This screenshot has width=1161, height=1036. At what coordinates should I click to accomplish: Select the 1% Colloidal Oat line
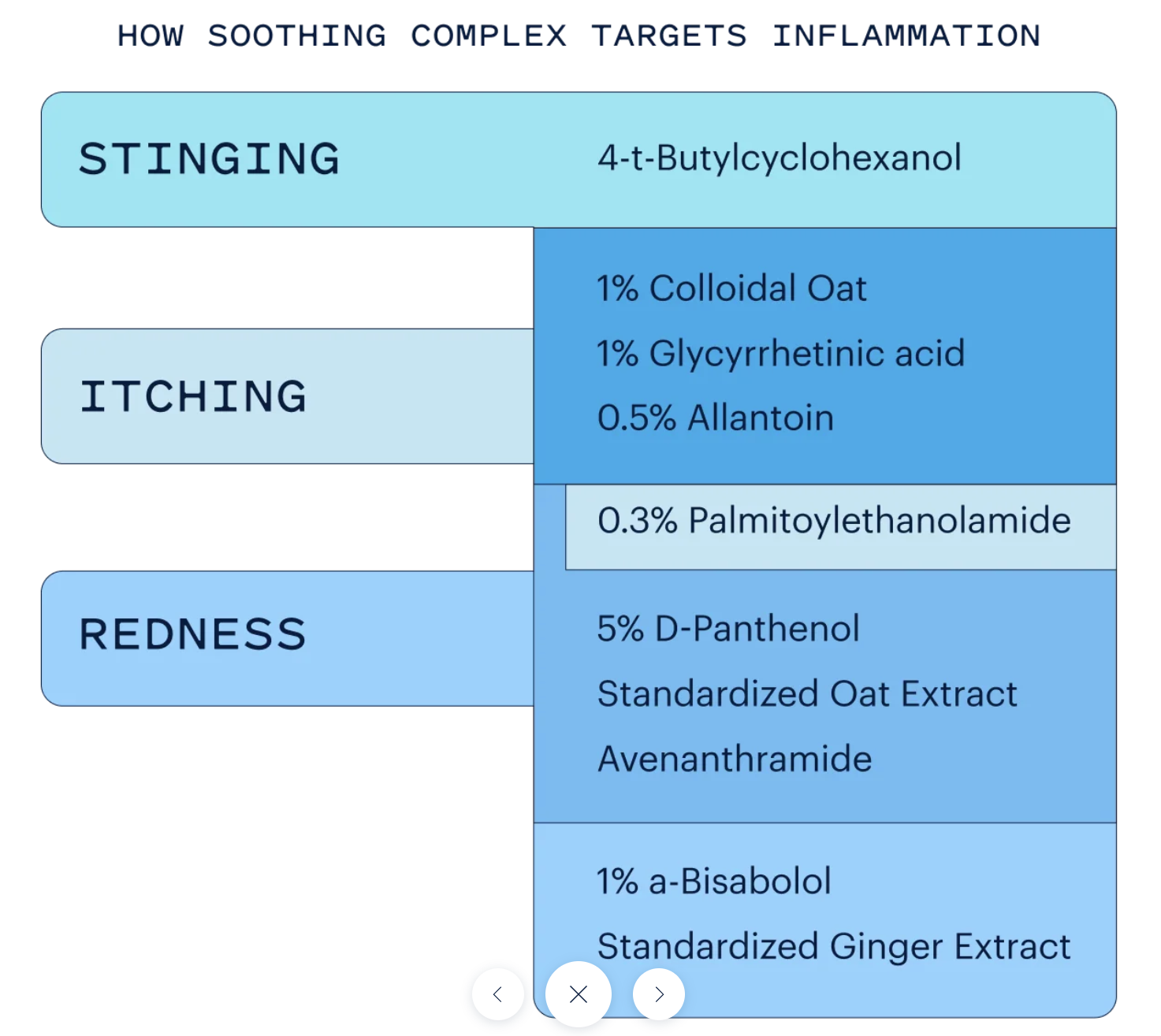[731, 288]
